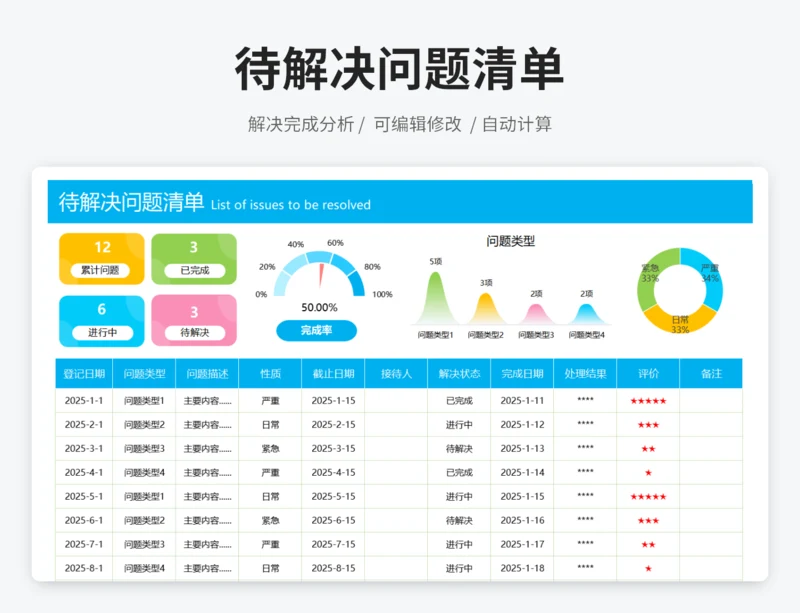Select the pink peak above 问题类型3
800x613 pixels.
click(x=536, y=315)
